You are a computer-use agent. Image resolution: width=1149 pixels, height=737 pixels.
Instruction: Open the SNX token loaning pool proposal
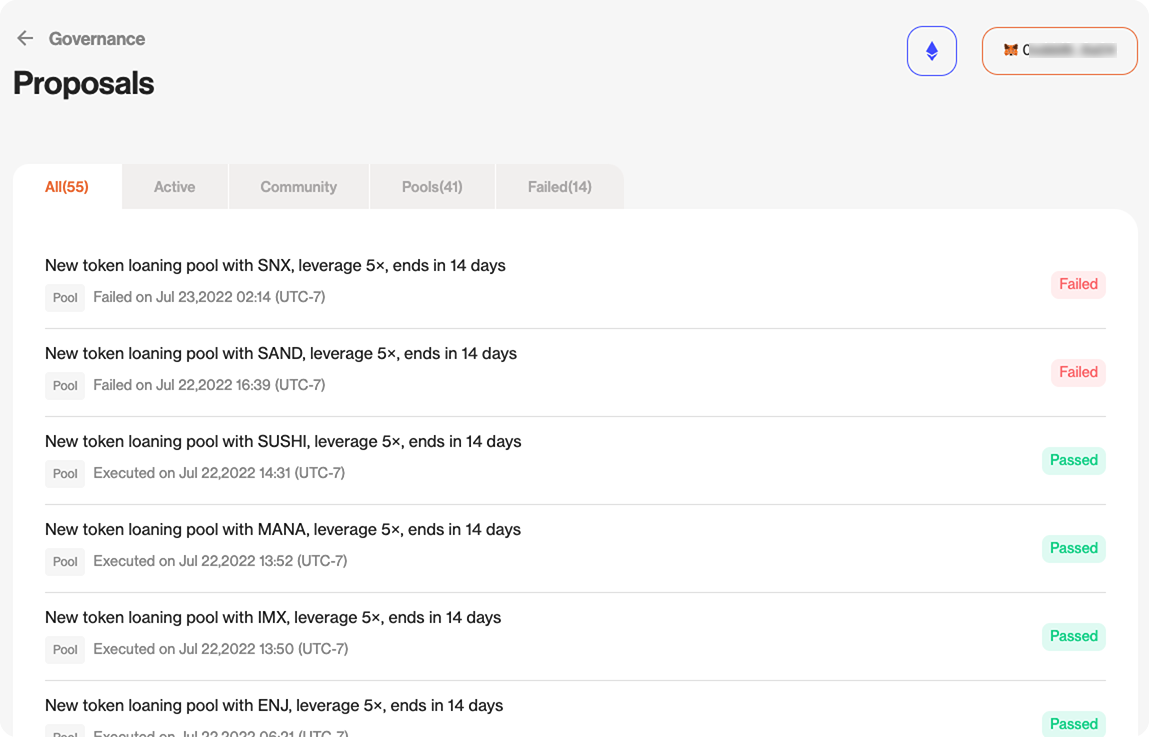pos(275,266)
